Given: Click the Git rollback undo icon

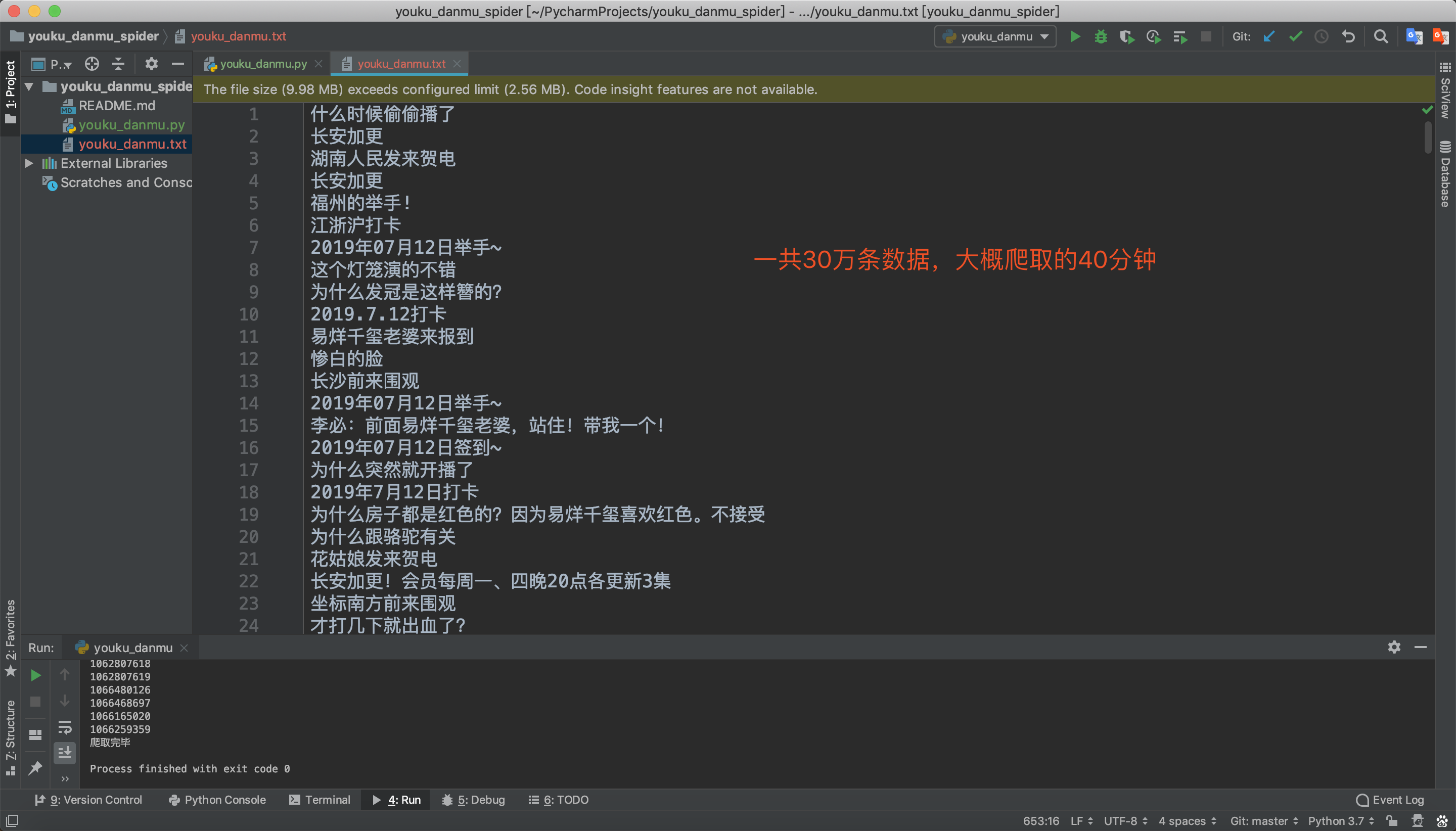Looking at the screenshot, I should pos(1348,36).
